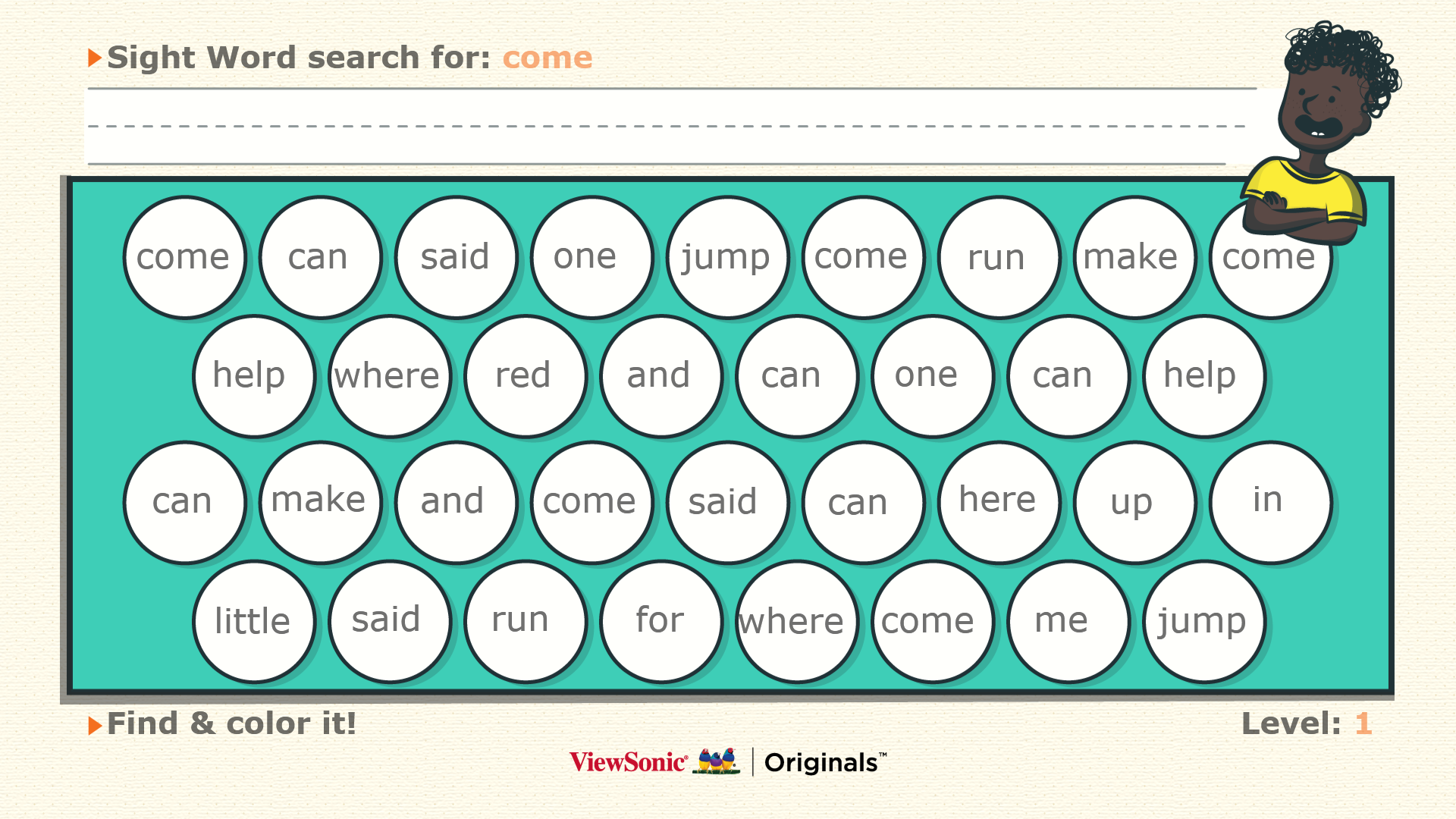Viewport: 1456px width, 819px height.
Task: Tap the "up" word circle
Action: coord(1134,502)
